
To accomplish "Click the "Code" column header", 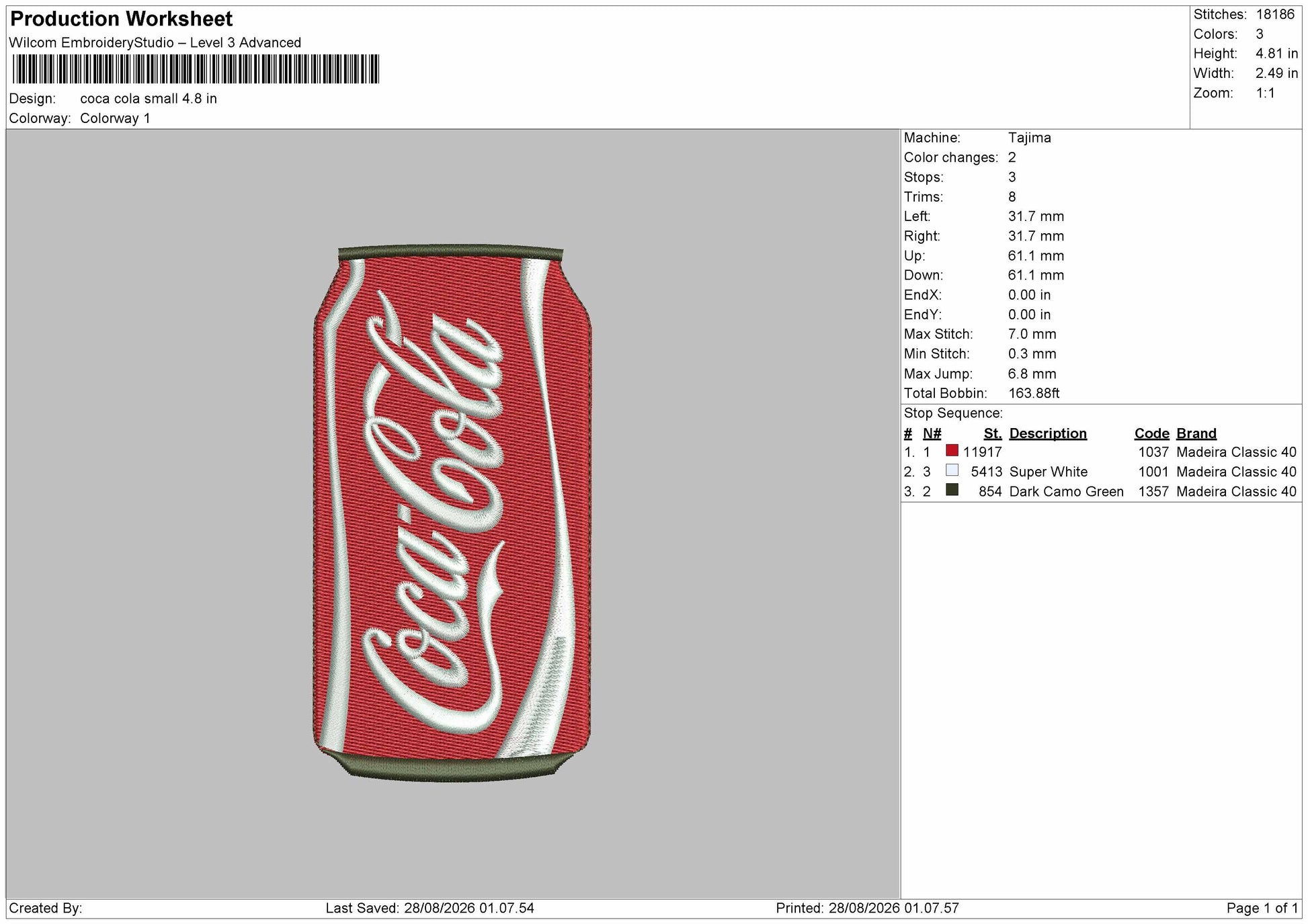I will pyautogui.click(x=1152, y=433).
